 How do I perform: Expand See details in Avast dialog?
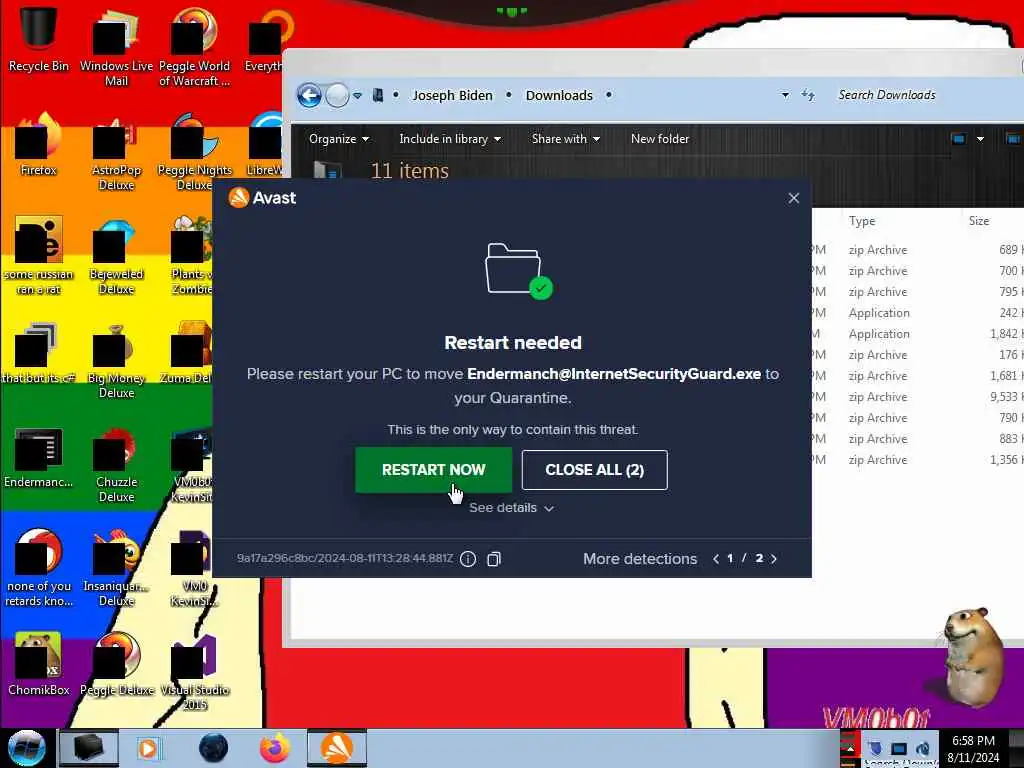coord(511,507)
